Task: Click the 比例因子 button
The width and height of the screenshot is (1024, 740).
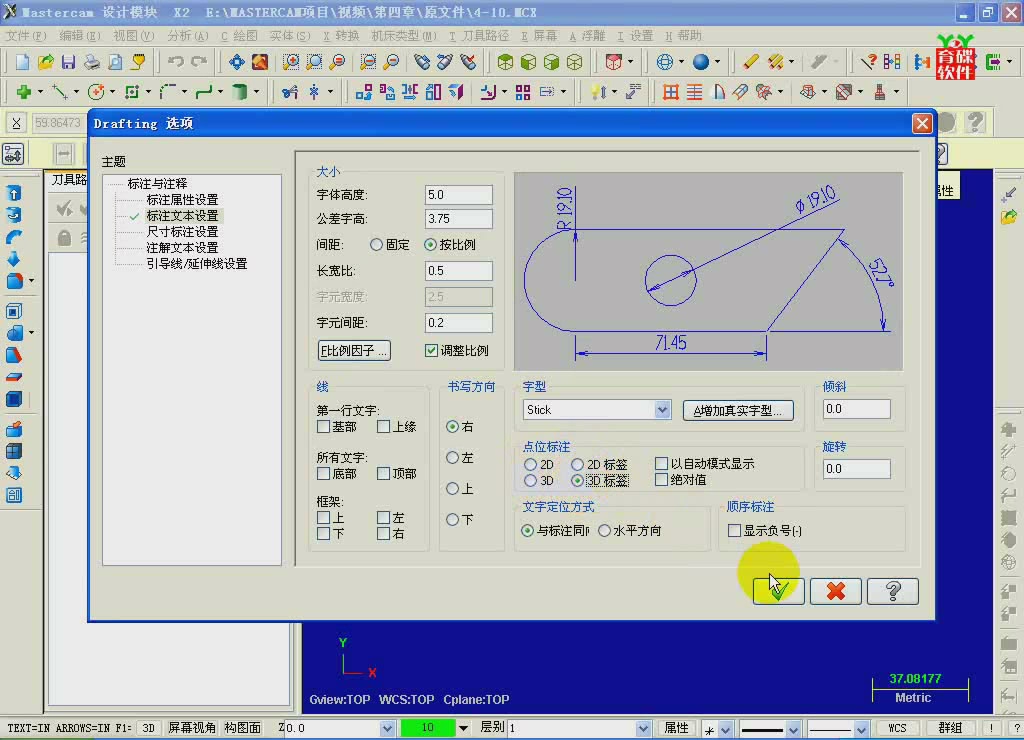Action: [x=354, y=351]
